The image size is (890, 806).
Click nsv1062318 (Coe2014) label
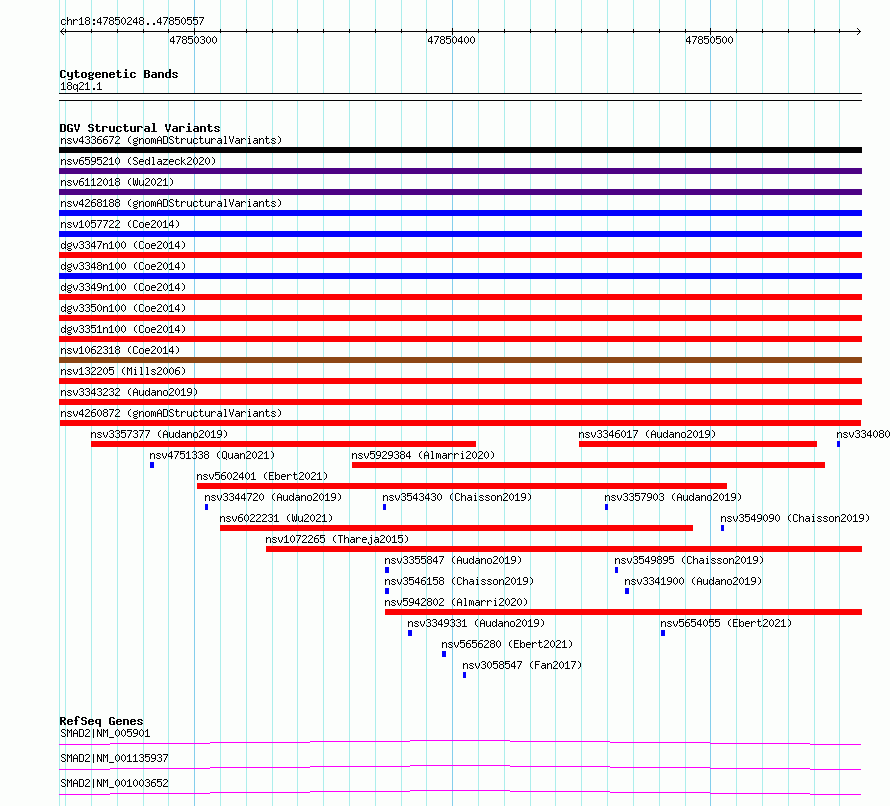120,350
